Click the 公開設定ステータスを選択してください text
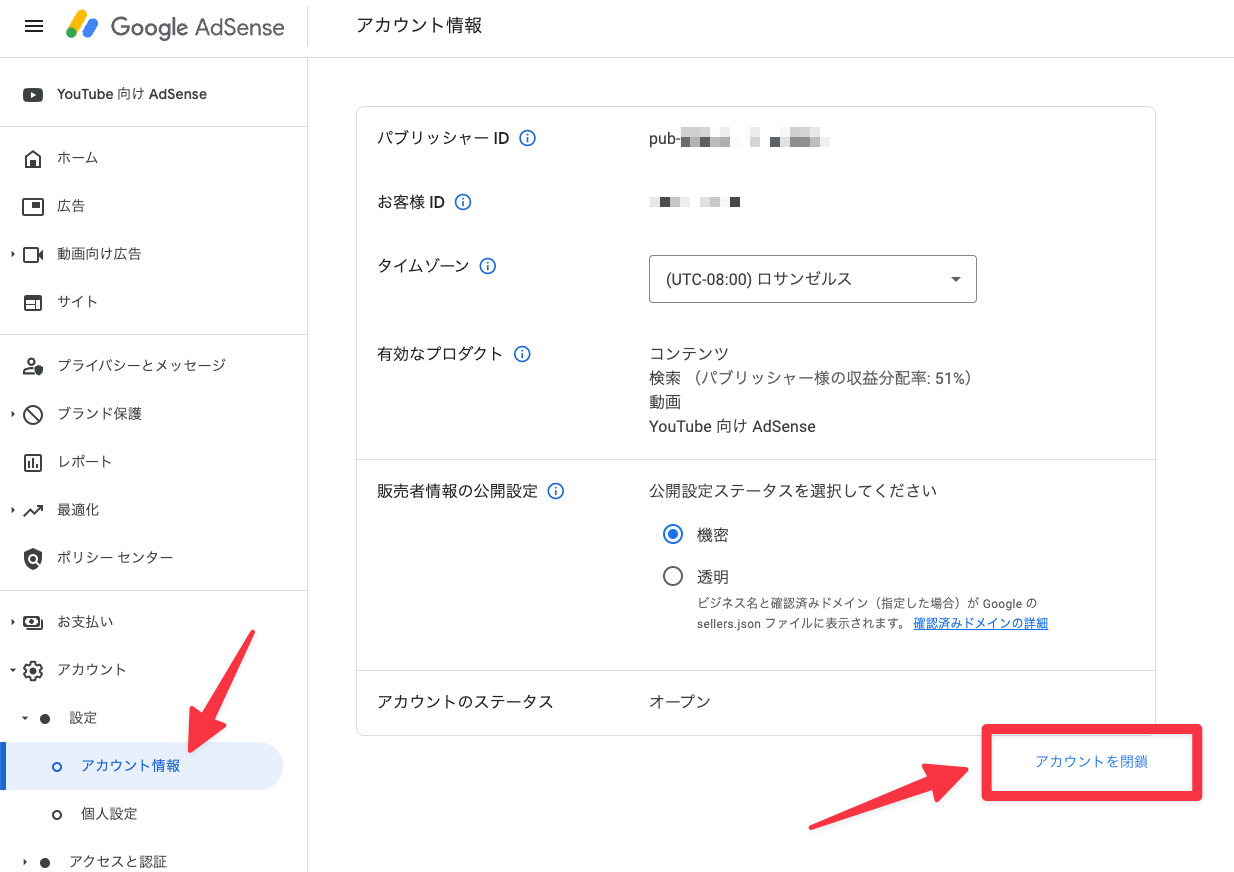Image resolution: width=1234 pixels, height=872 pixels. (794, 491)
